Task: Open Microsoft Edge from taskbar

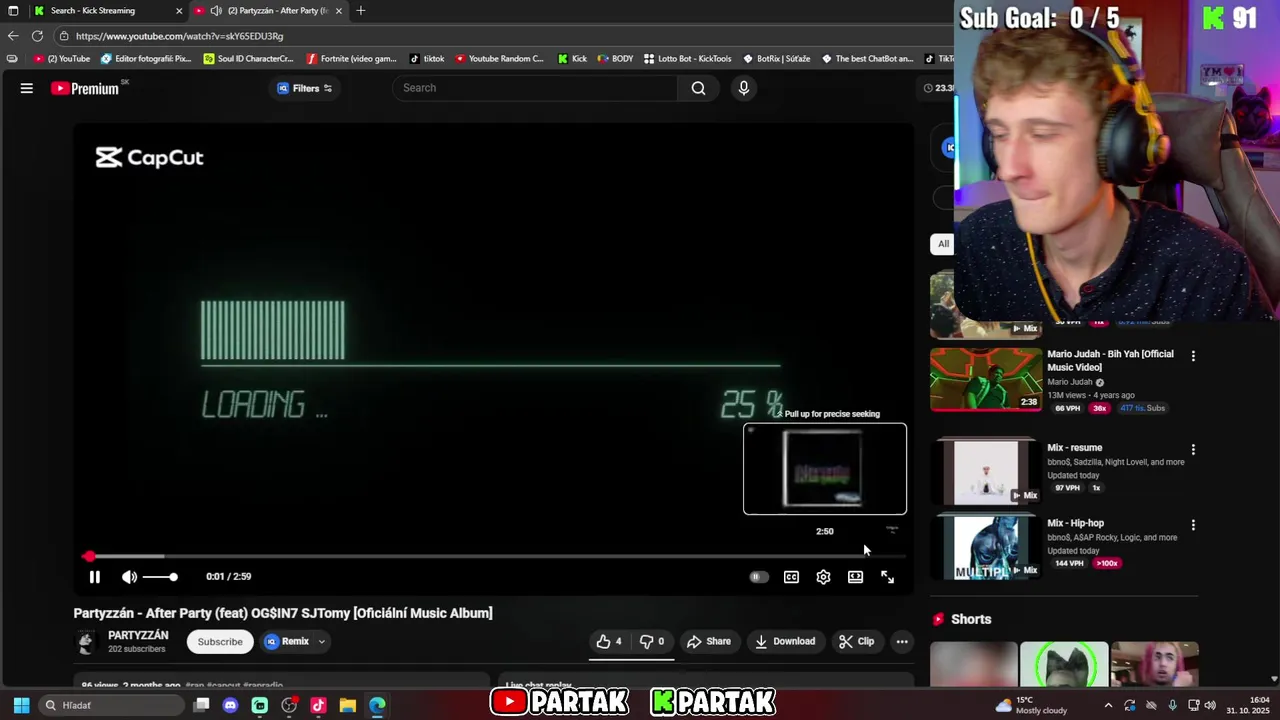Action: point(377,705)
